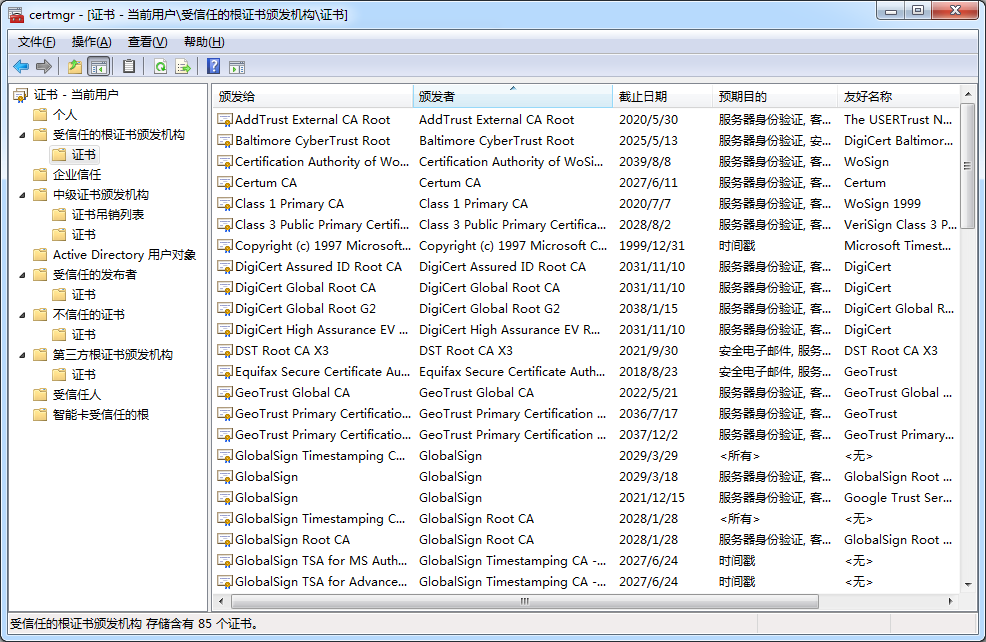The image size is (986, 642).
Task: Sort by the 颁发者 column header
Action: click(512, 96)
